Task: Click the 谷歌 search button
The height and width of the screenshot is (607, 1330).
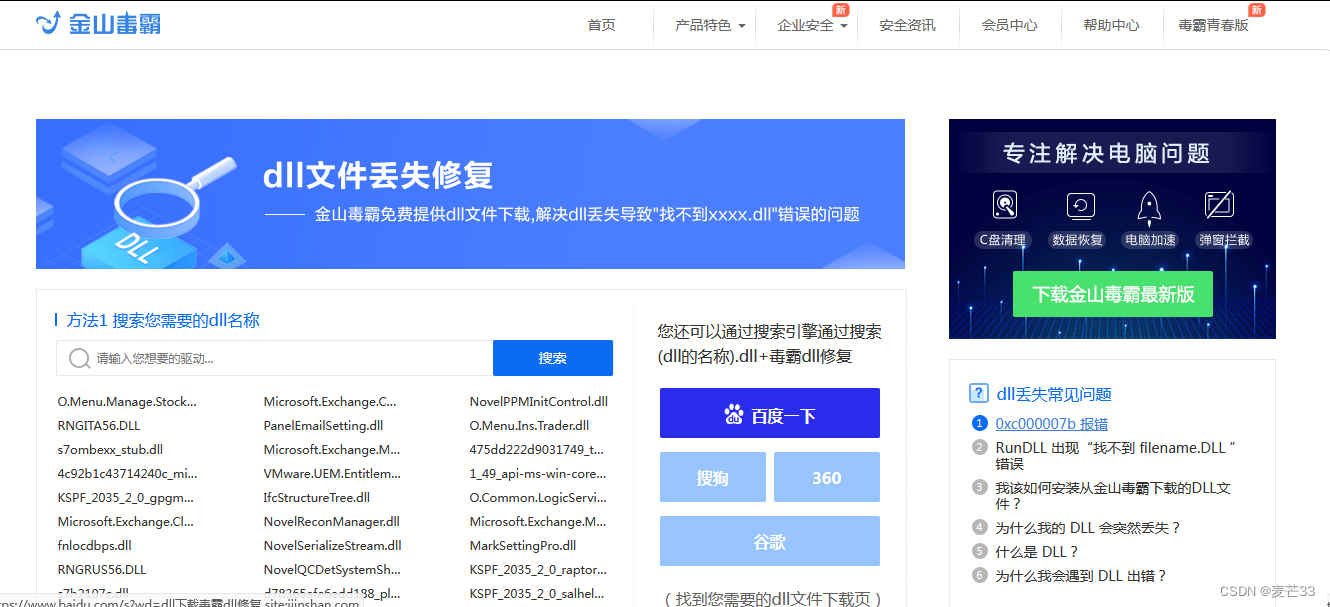Action: (x=770, y=541)
